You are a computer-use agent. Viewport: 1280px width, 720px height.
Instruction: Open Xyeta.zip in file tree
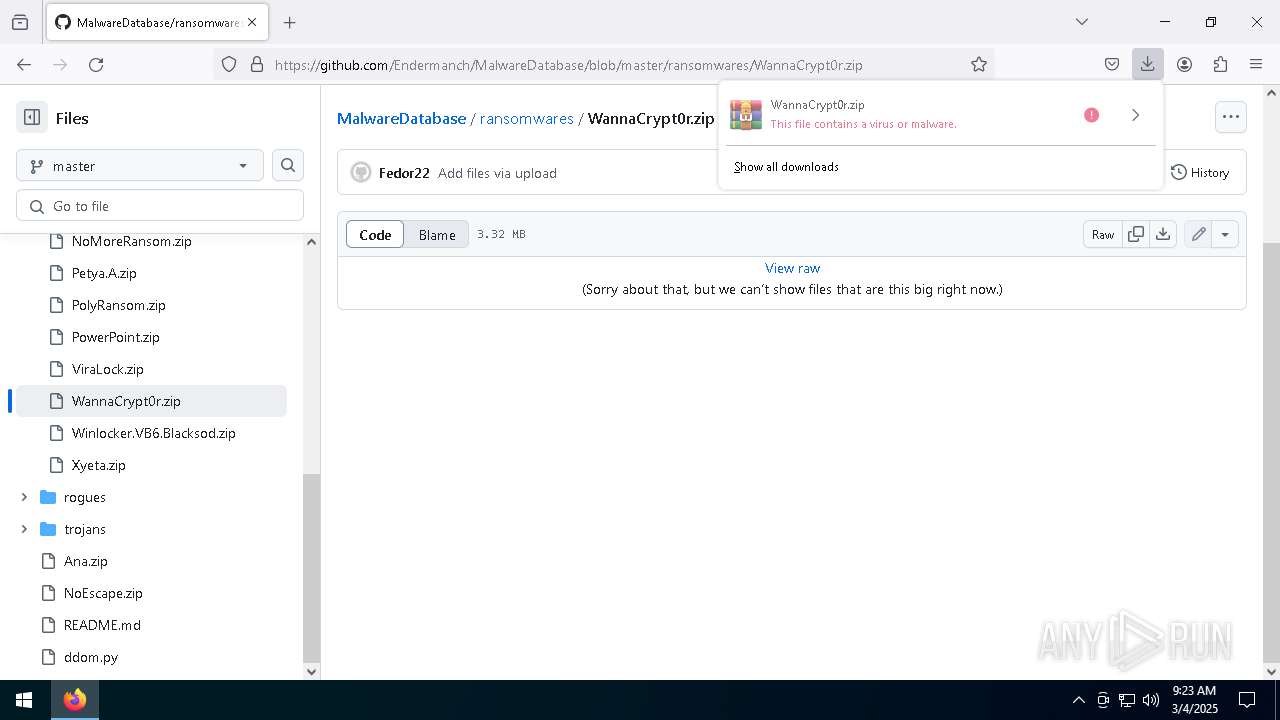pos(98,465)
